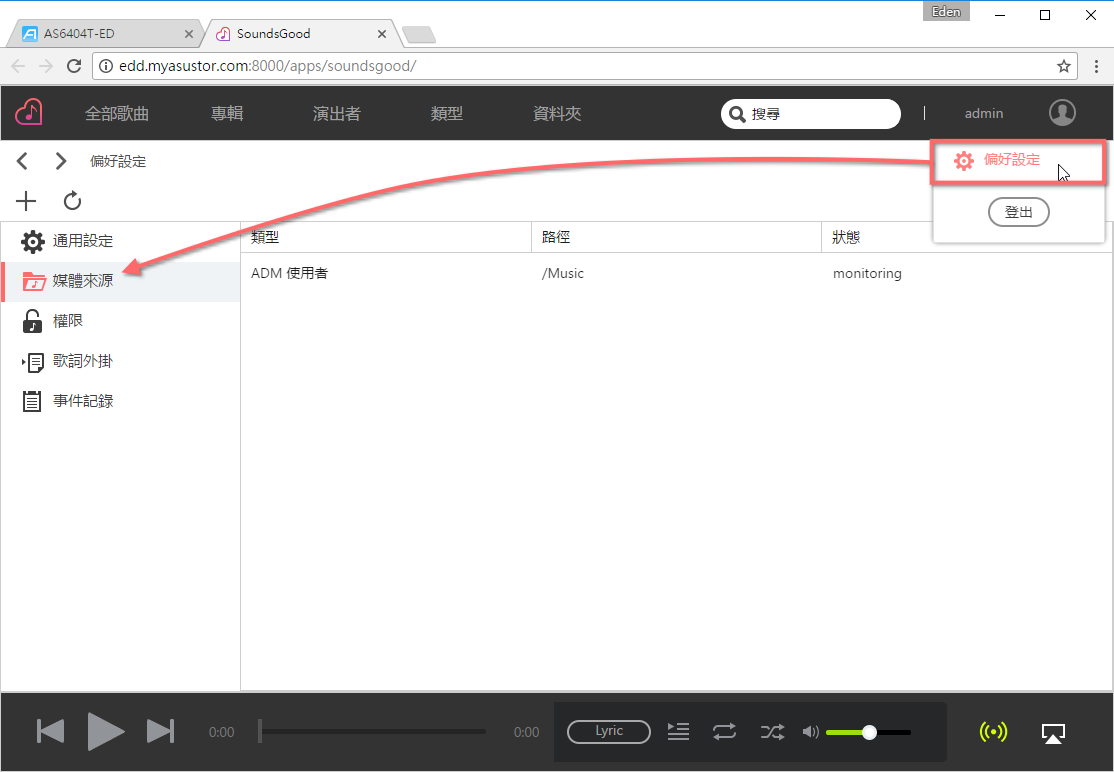Screen dimensions: 1114x772
Task: Open 權限 permissions settings
Action: pos(121,321)
